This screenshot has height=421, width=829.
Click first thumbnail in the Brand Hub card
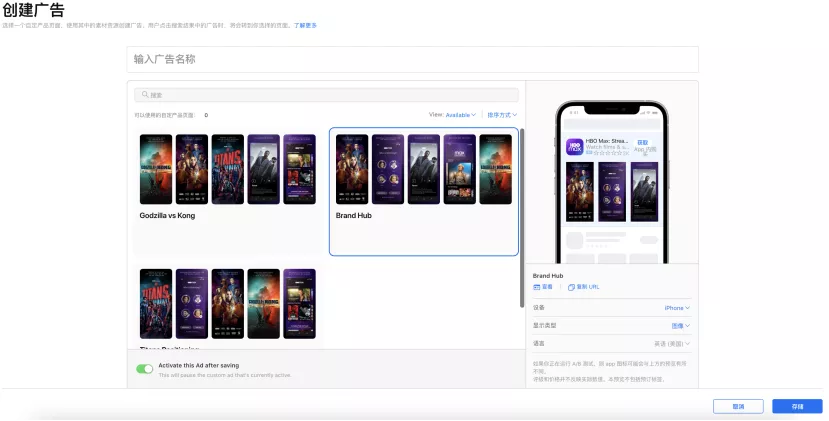[352, 169]
